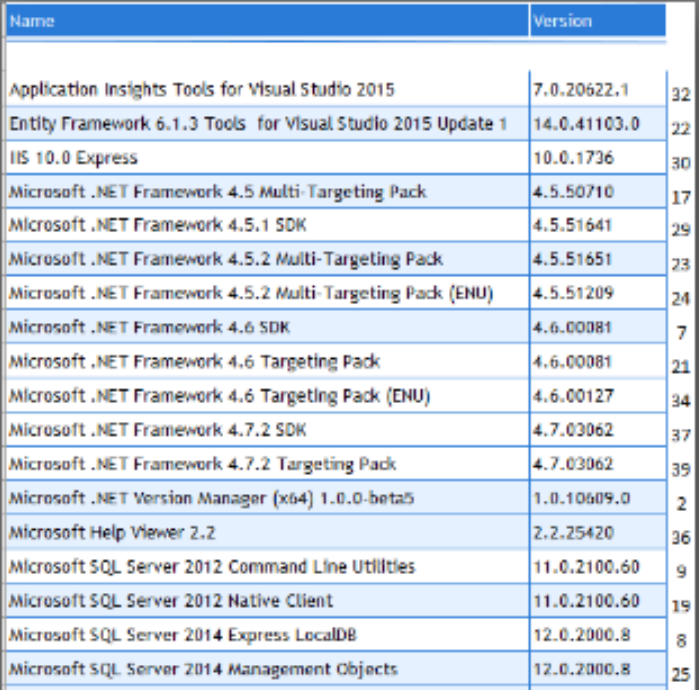699x690 pixels.
Task: Sort by the Name column header
Action: (267, 21)
